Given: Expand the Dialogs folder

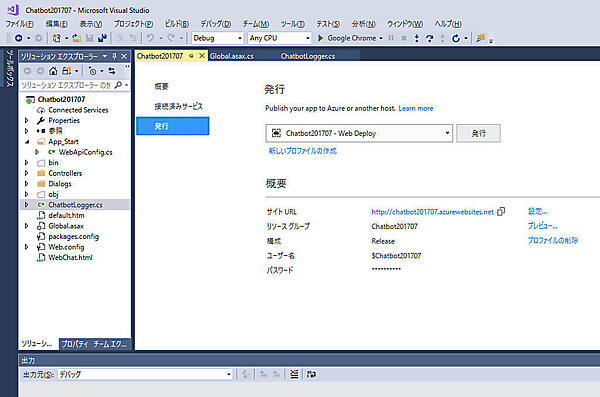Looking at the screenshot, I should click(26, 184).
